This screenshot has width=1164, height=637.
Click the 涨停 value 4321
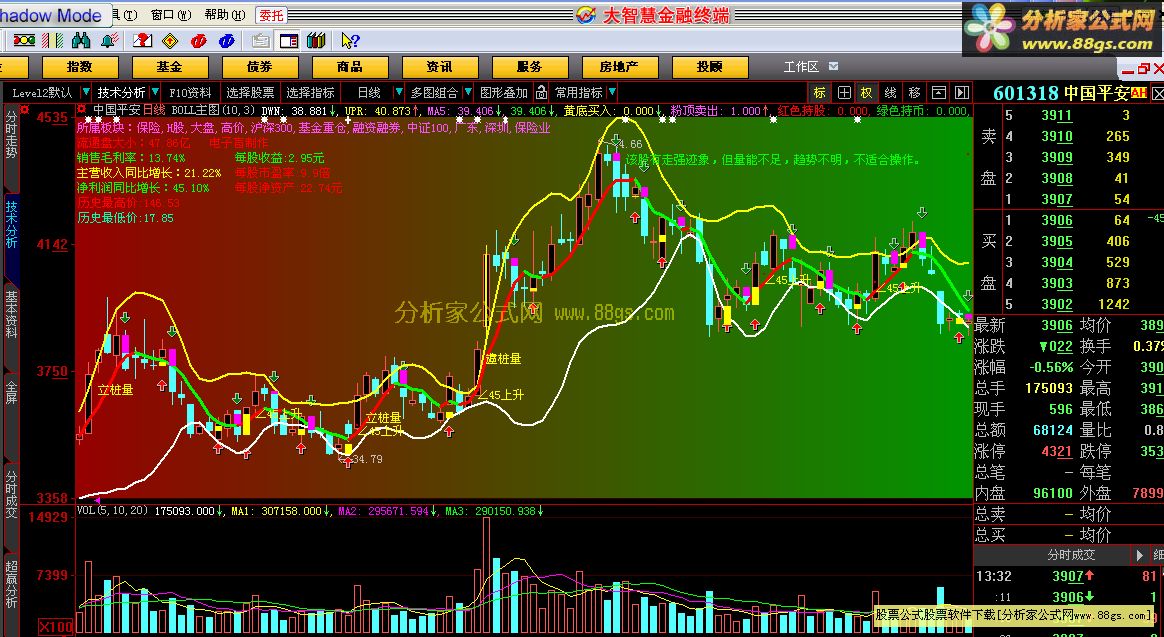(1056, 451)
